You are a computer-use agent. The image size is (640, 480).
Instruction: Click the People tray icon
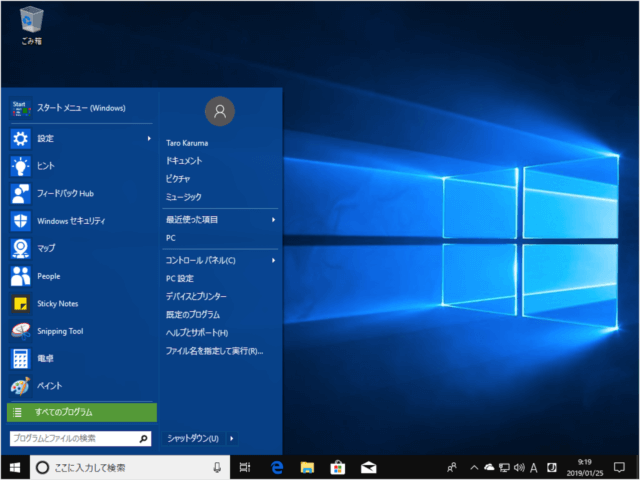point(452,467)
